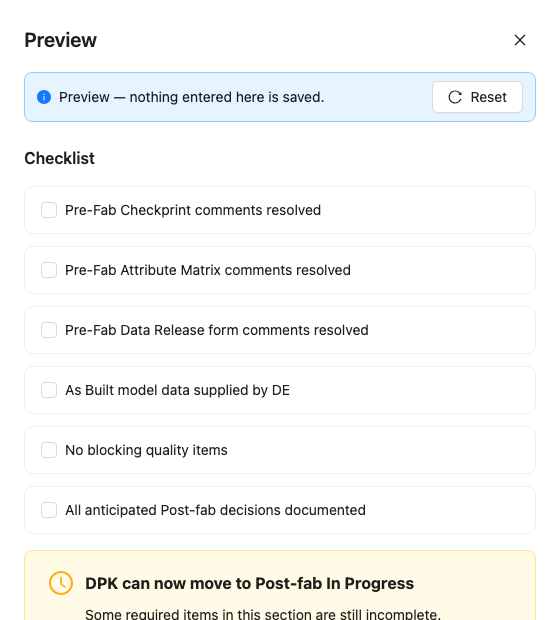Click the 'Preview — nothing entered here is saved' message
The image size is (560, 620).
(x=191, y=97)
